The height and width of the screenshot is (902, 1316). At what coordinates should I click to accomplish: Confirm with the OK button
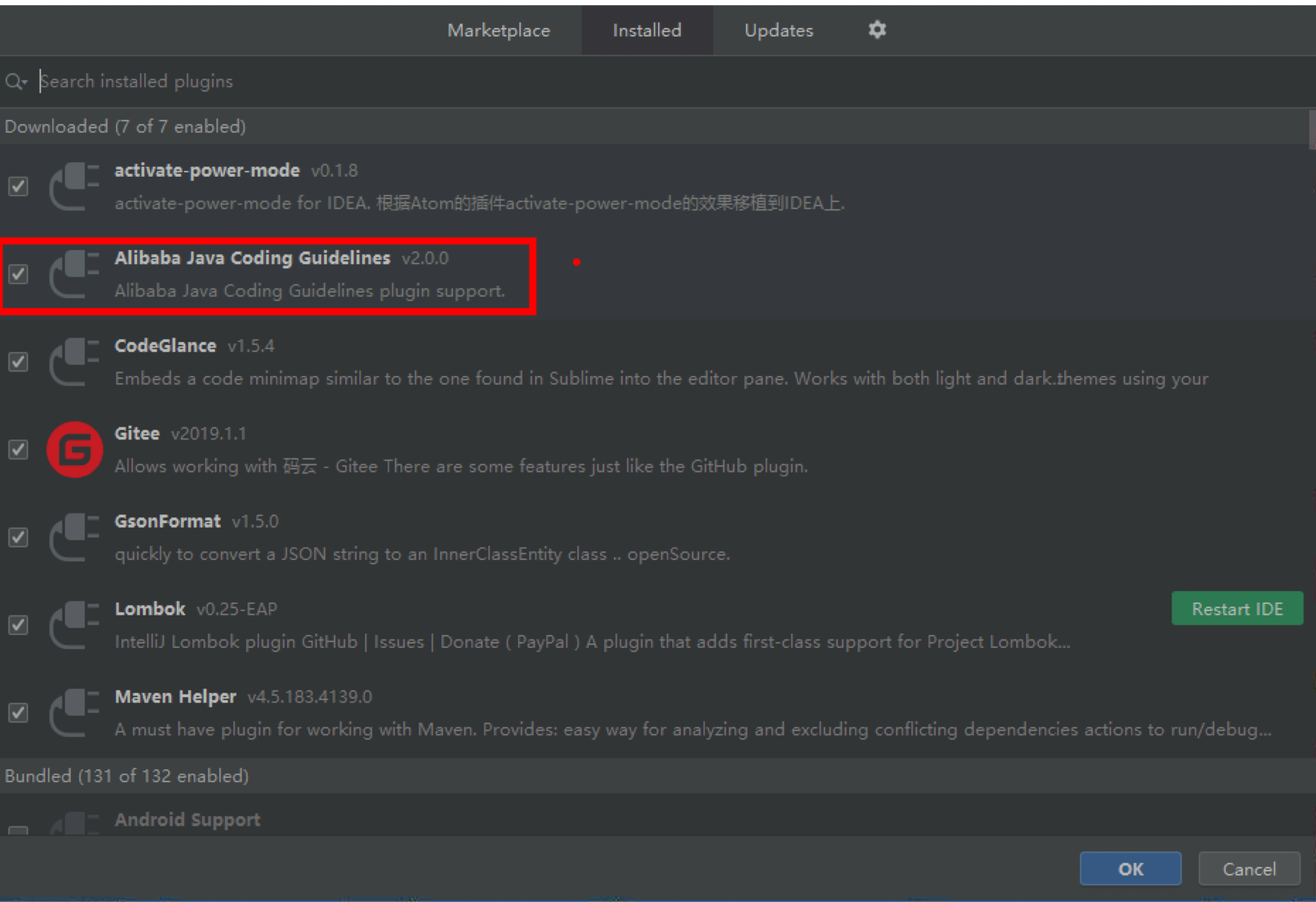1131,869
